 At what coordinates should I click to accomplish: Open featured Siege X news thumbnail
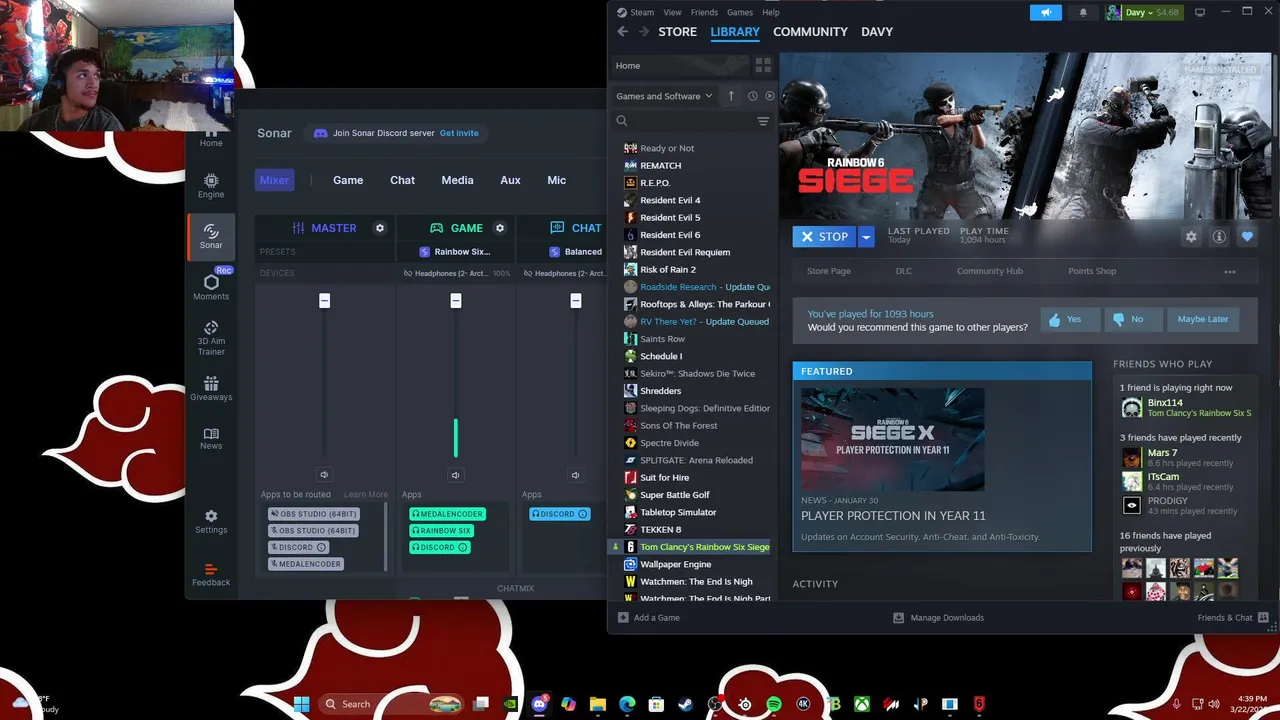coord(892,439)
